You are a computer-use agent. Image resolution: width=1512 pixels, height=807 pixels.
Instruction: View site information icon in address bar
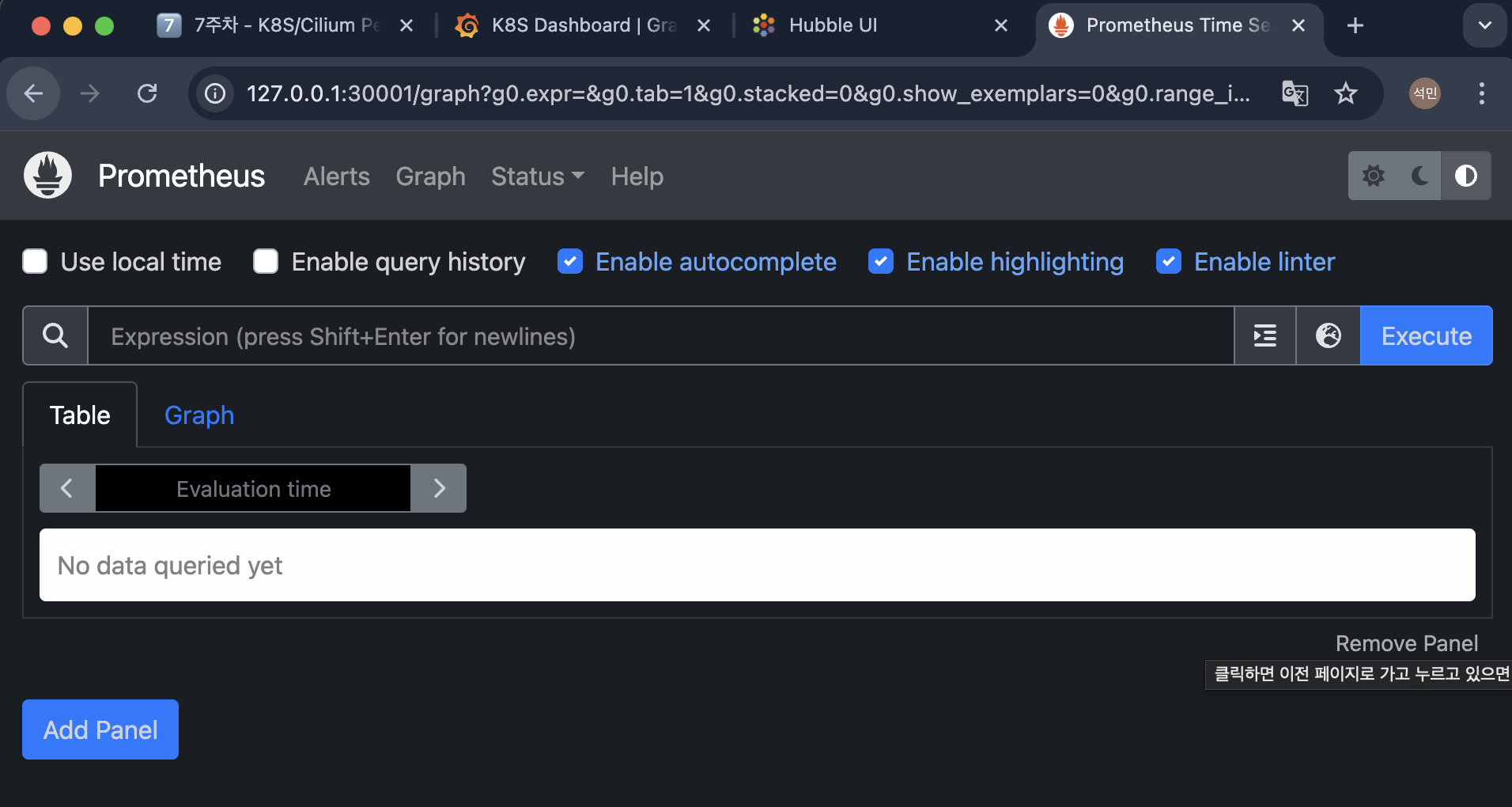215,93
